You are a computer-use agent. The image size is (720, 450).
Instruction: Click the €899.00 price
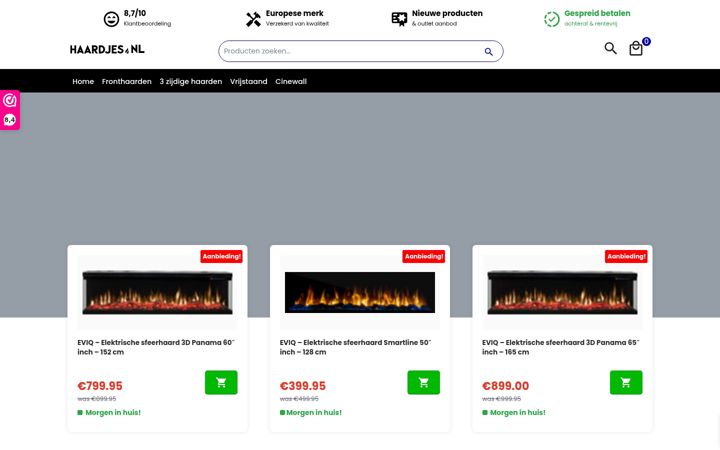coord(505,386)
